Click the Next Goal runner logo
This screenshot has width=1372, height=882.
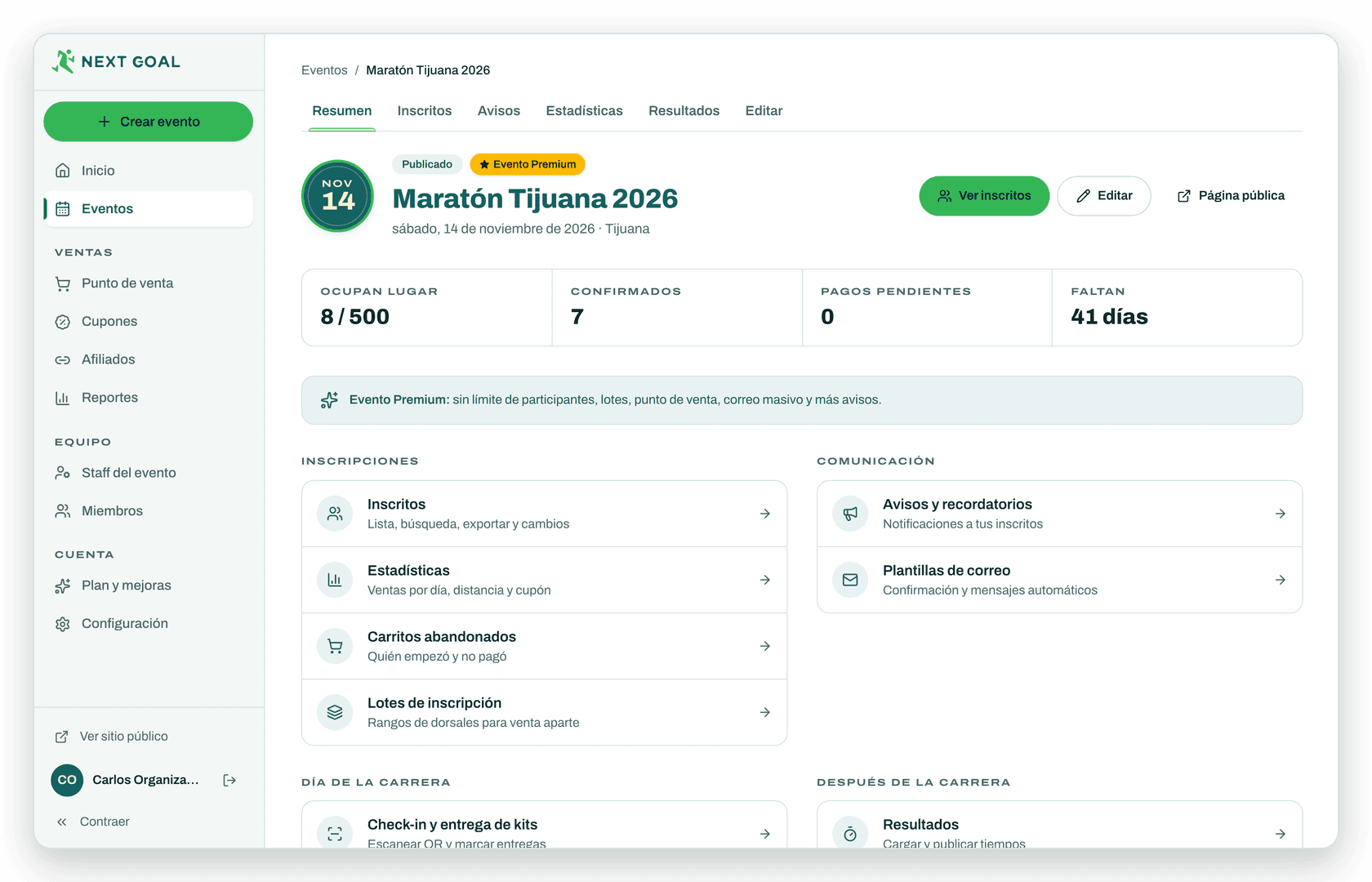[63, 61]
